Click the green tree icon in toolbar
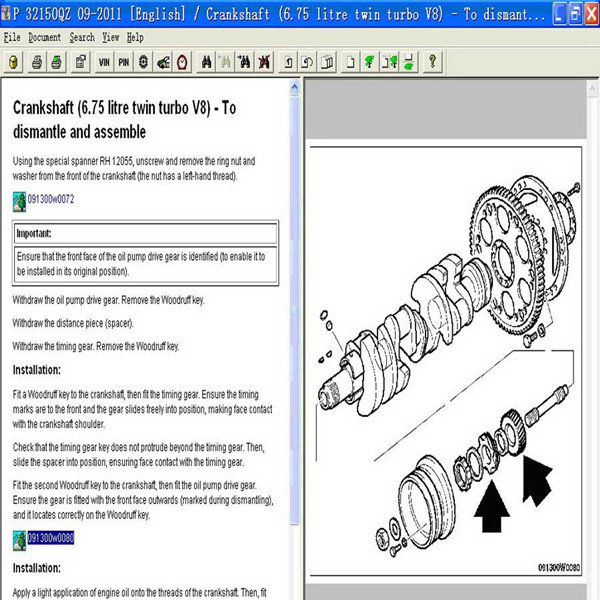The image size is (600, 600). click(x=371, y=62)
